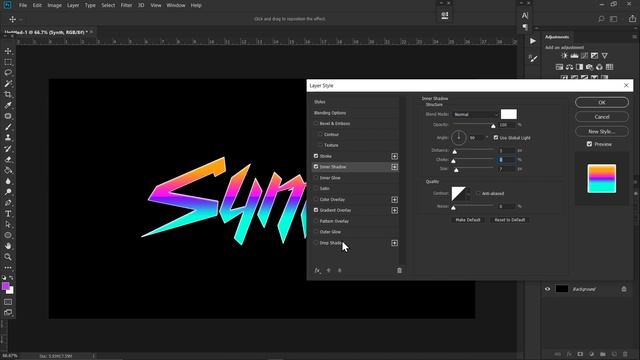Screen dimensions: 640x360
Task: Click Make Default button
Action: [x=468, y=220]
